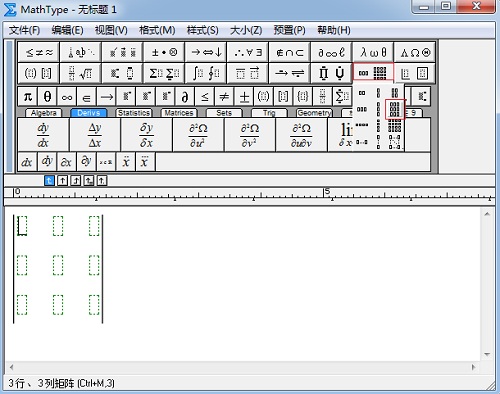Insert the pi symbol
Screen dimensions: 500x394
pyautogui.click(x=28, y=97)
